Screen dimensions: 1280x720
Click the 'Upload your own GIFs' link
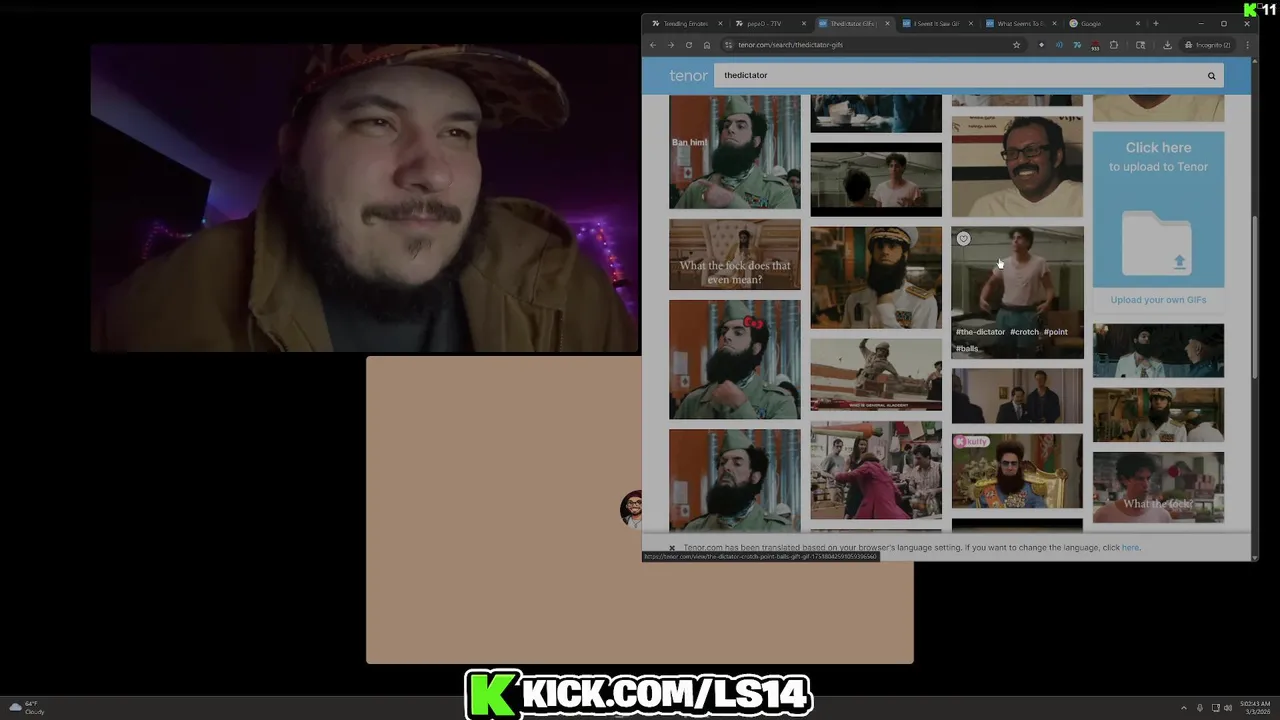point(1158,300)
